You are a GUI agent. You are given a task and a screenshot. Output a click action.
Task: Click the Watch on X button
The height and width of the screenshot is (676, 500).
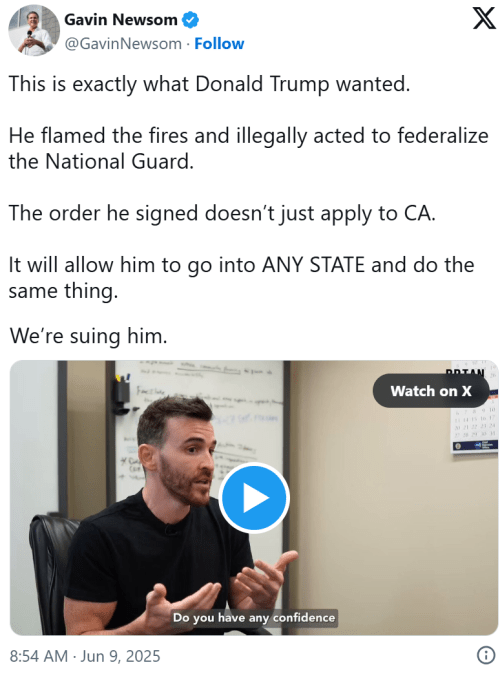coord(431,391)
